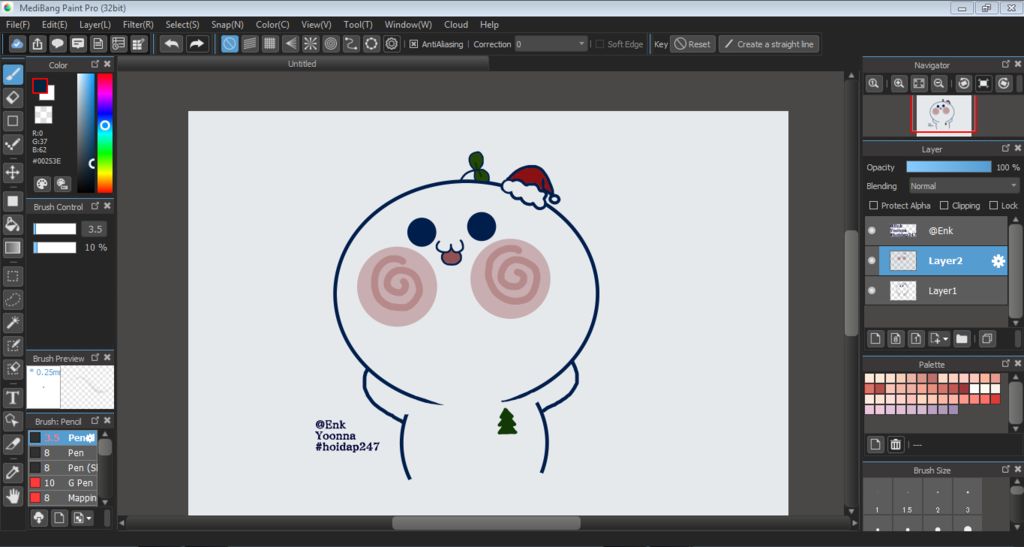The height and width of the screenshot is (547, 1024).
Task: Click the Redo arrow in the toolbar
Action: 197,44
